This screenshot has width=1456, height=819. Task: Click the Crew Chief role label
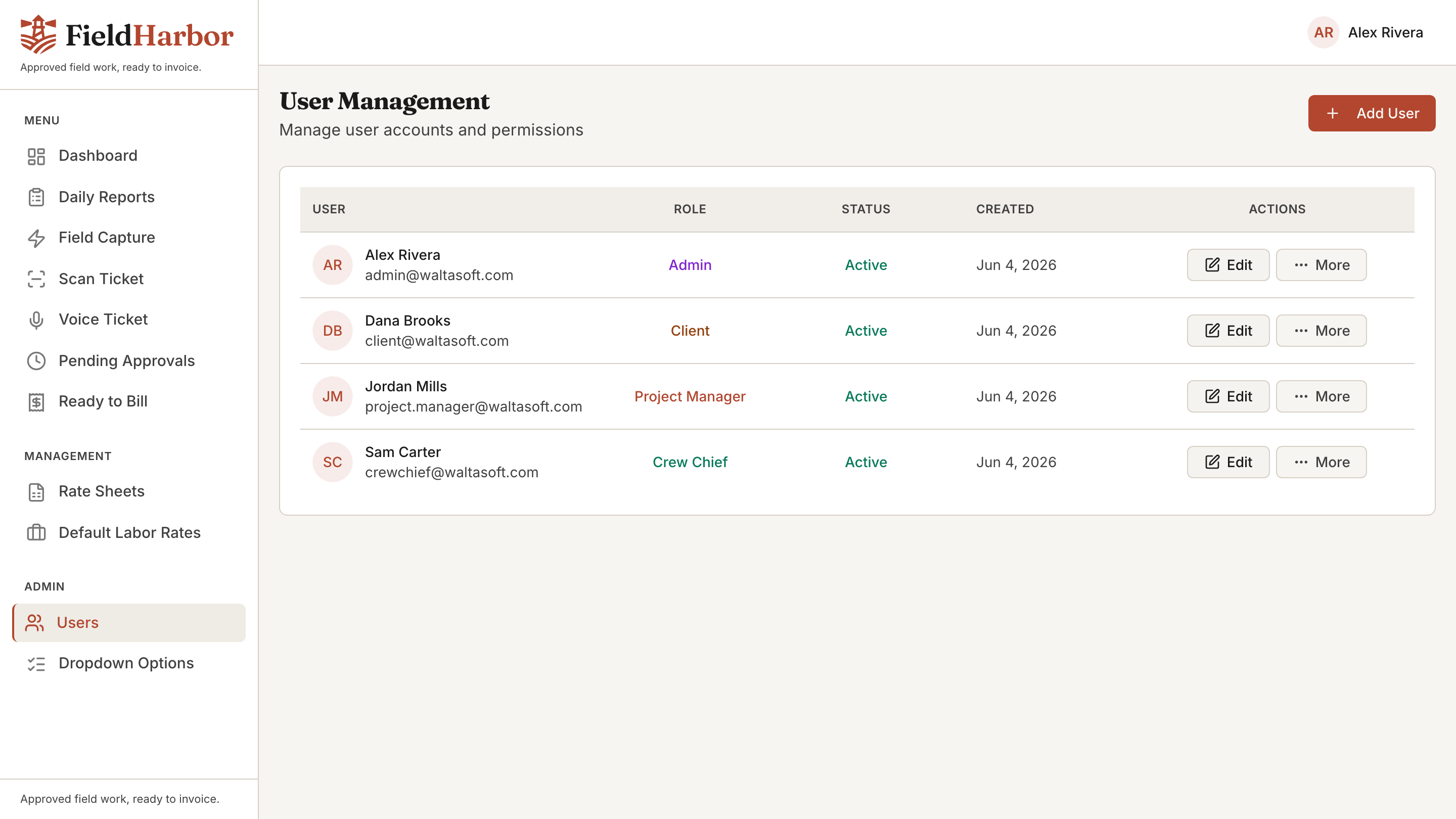tap(690, 462)
